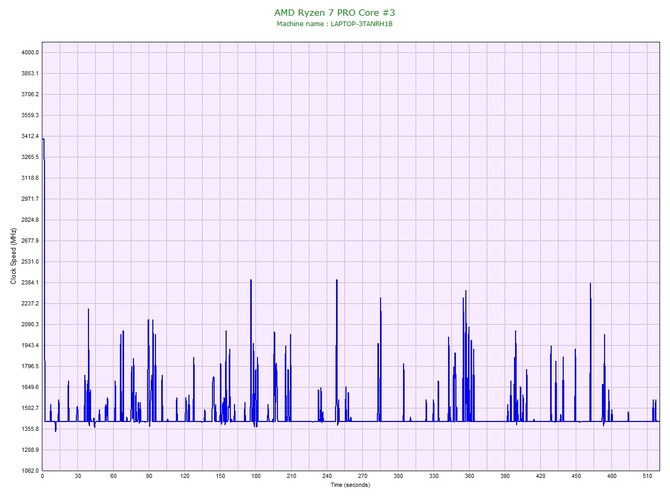Image resolution: width=670 pixels, height=502 pixels.
Task: Click the 510 seconds label on the time axis
Action: (x=647, y=477)
